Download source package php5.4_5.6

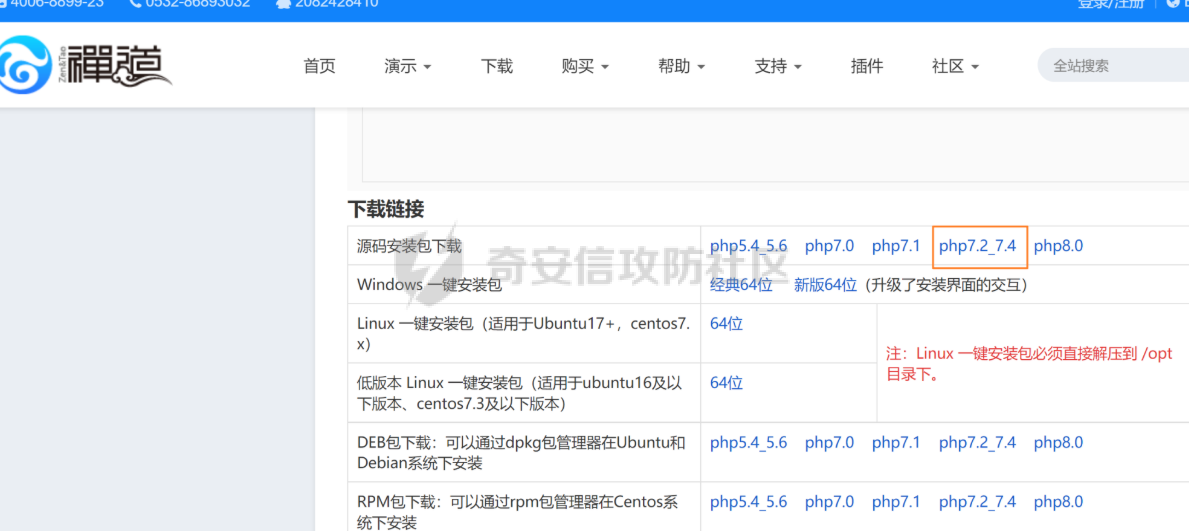(x=748, y=246)
